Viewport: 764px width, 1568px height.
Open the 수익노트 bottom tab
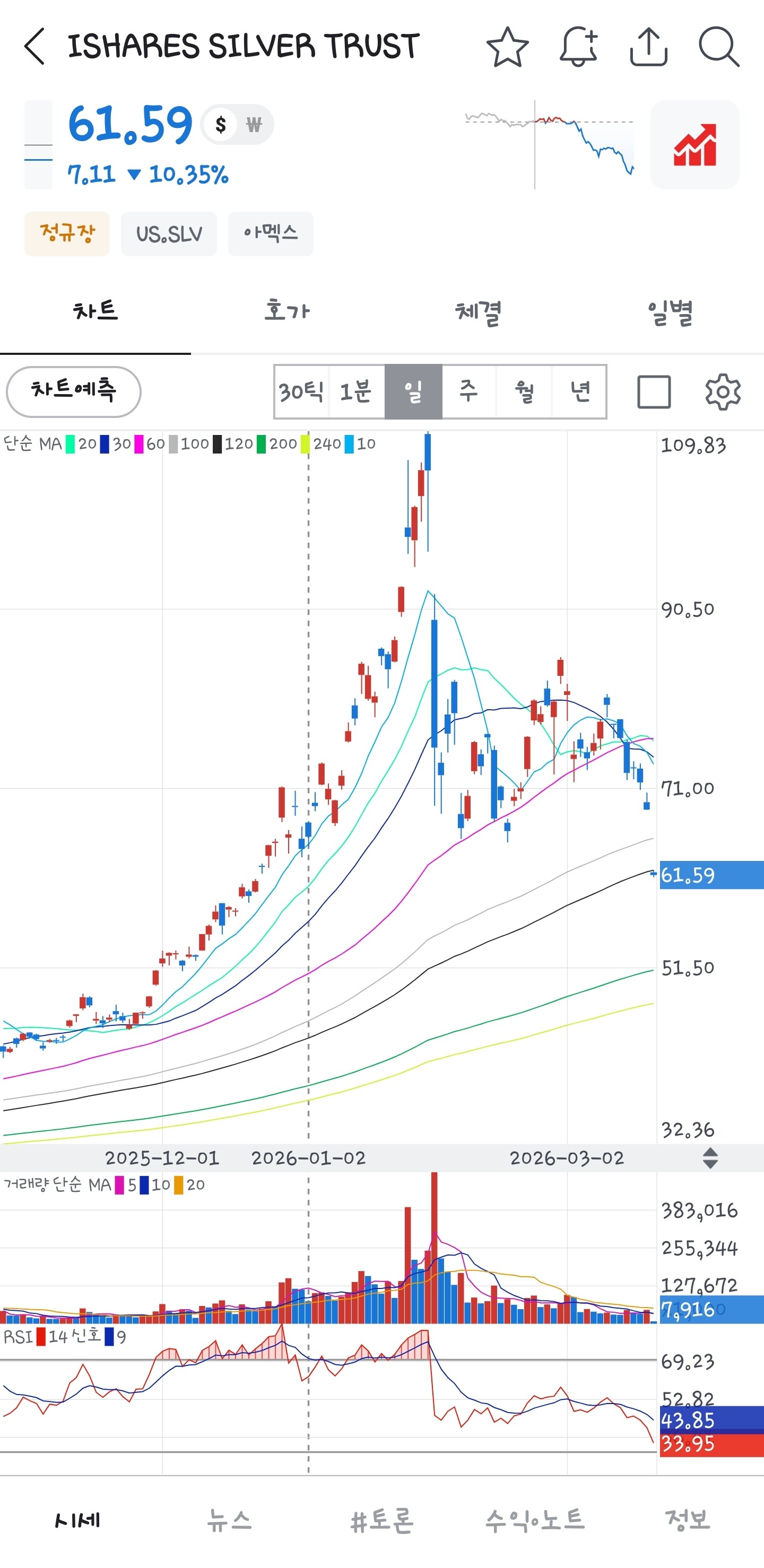coord(534,1520)
